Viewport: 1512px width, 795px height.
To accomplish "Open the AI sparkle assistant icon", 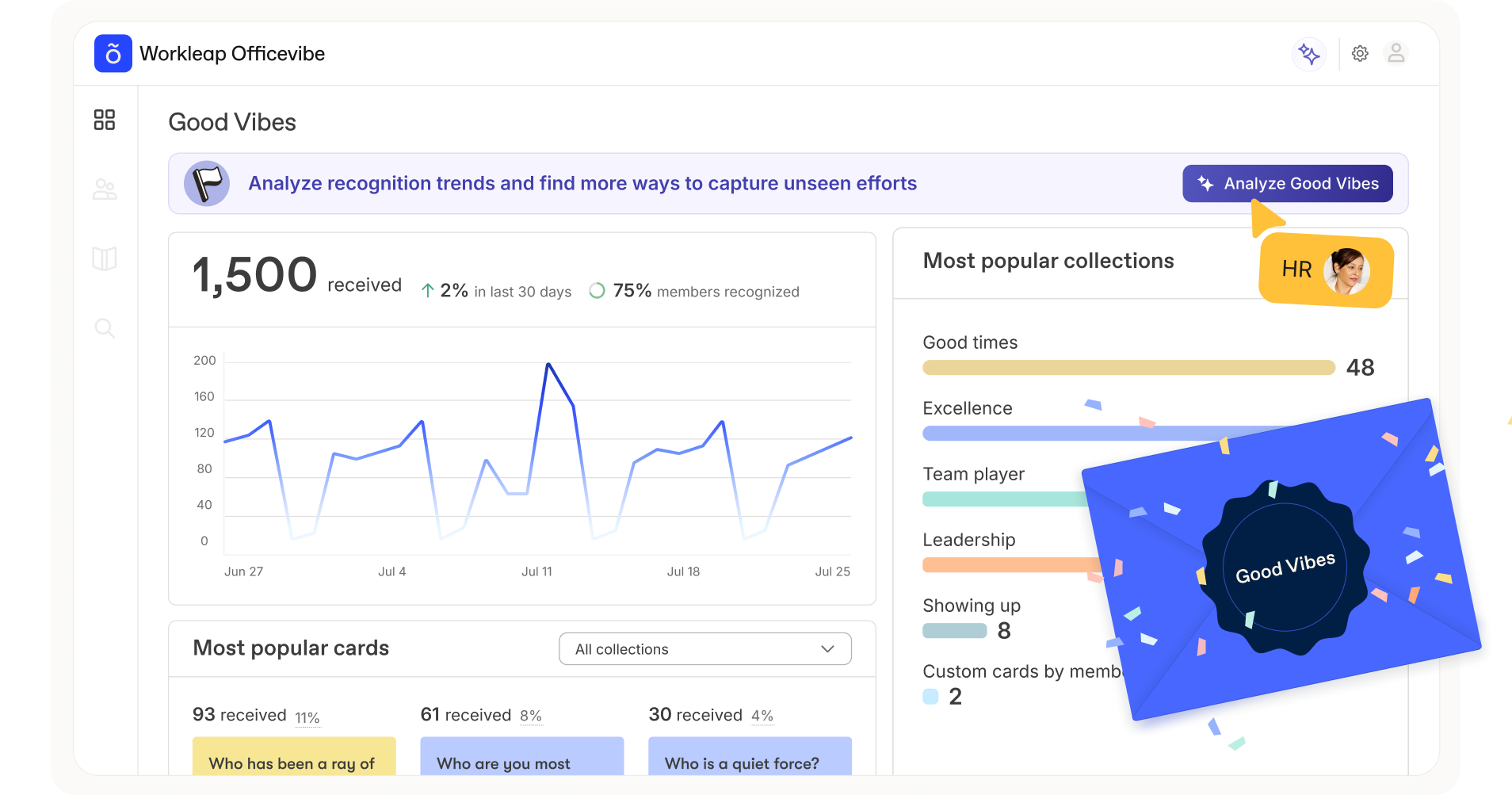I will point(1308,54).
